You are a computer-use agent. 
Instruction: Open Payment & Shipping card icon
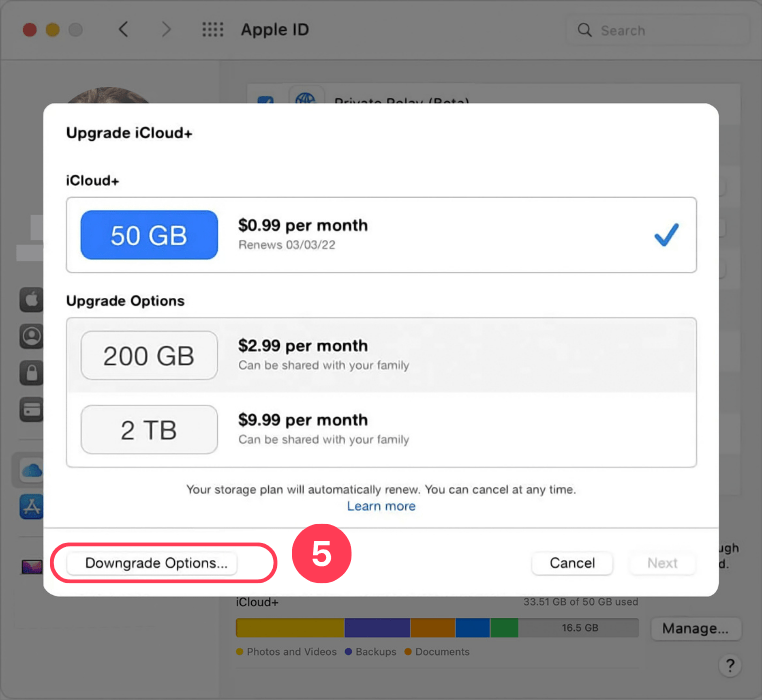(31, 409)
